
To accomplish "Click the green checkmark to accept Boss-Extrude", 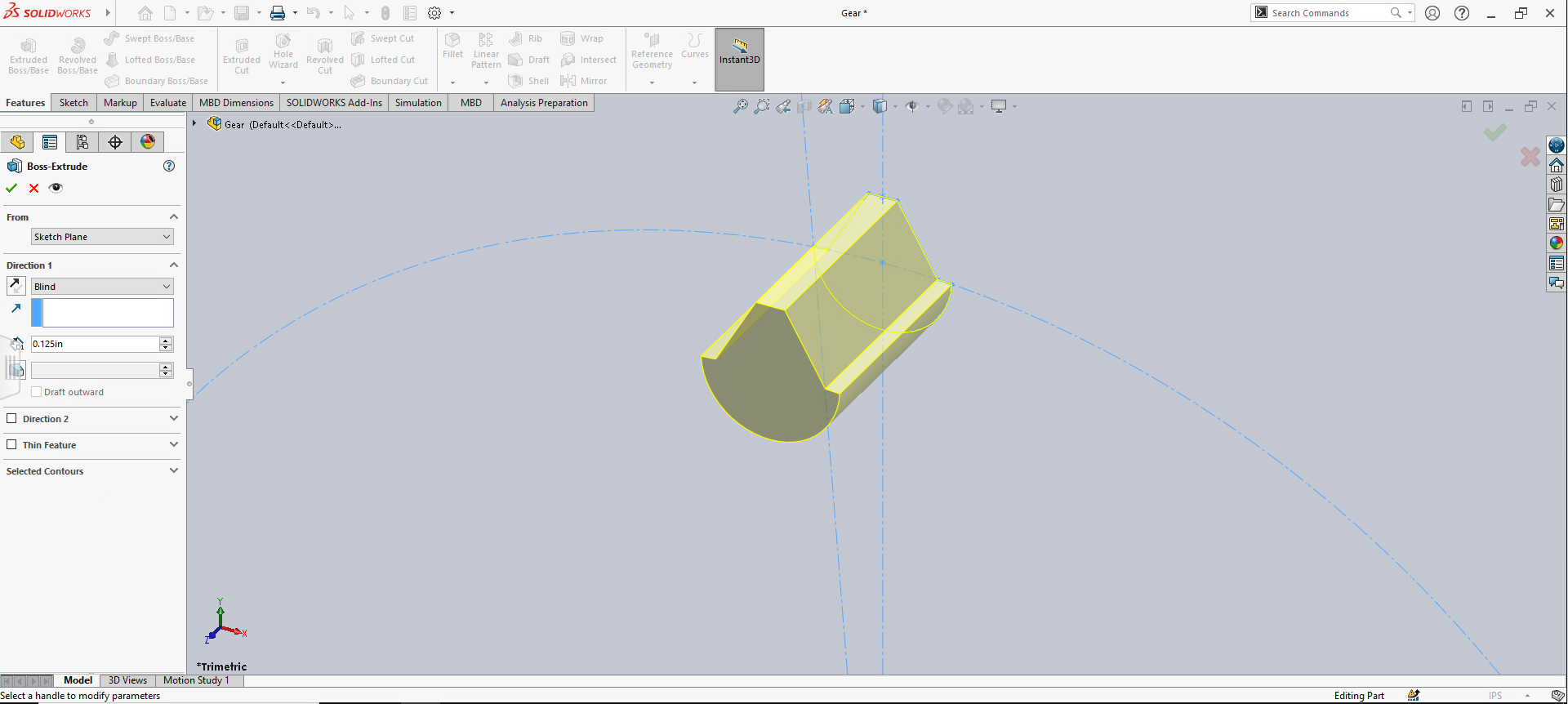I will click(11, 188).
